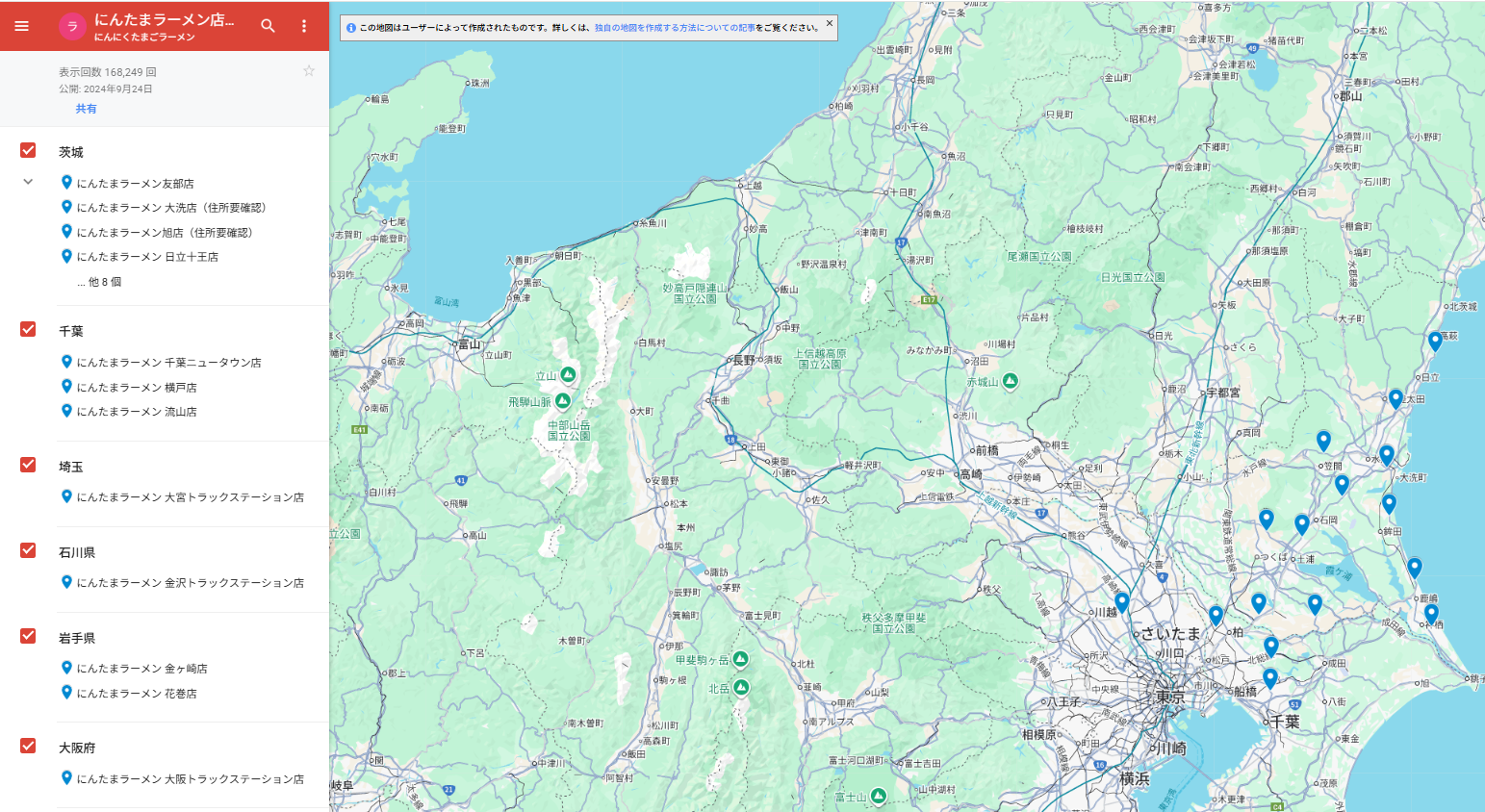The width and height of the screenshot is (1485, 812).
Task: Click pin icon of にんたまラーメン 横戸店
Action: 66,386
